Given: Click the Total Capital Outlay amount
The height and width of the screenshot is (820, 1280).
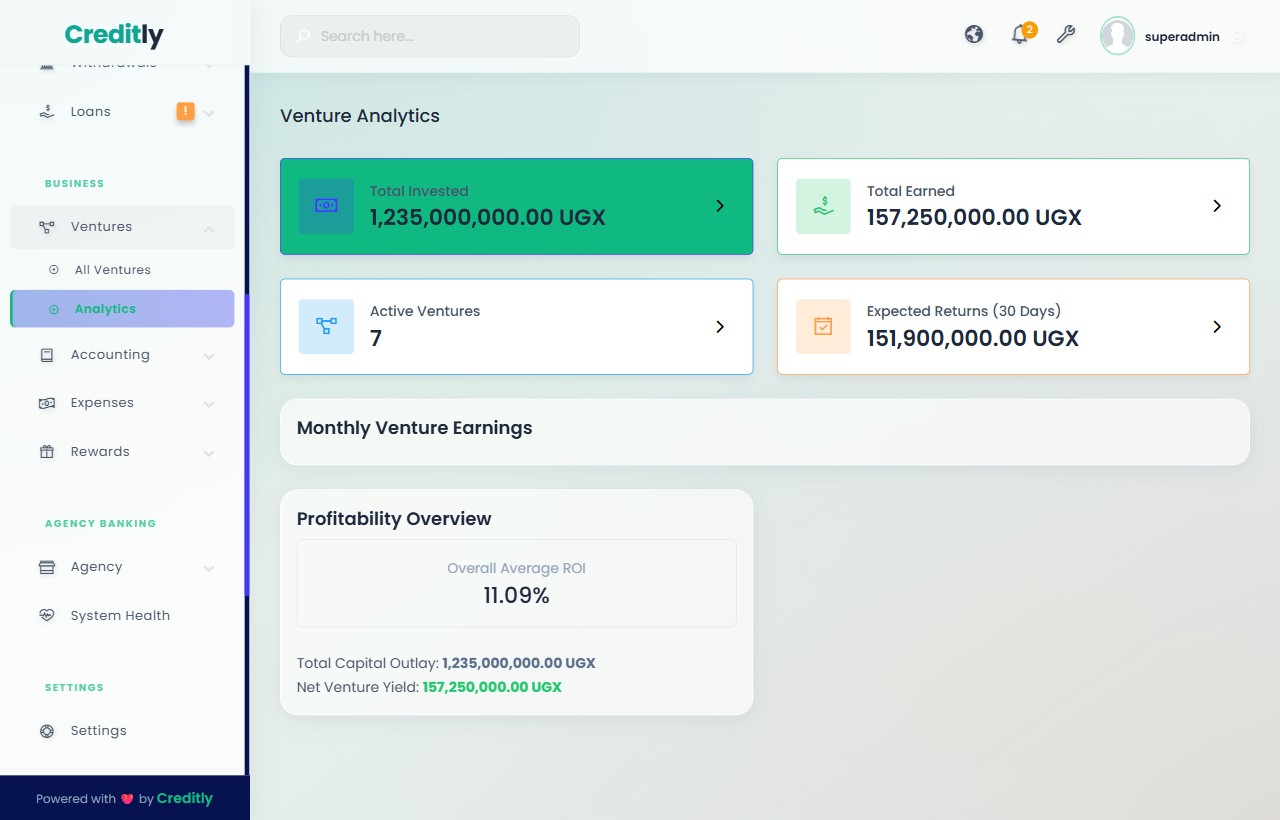Looking at the screenshot, I should click(519, 663).
